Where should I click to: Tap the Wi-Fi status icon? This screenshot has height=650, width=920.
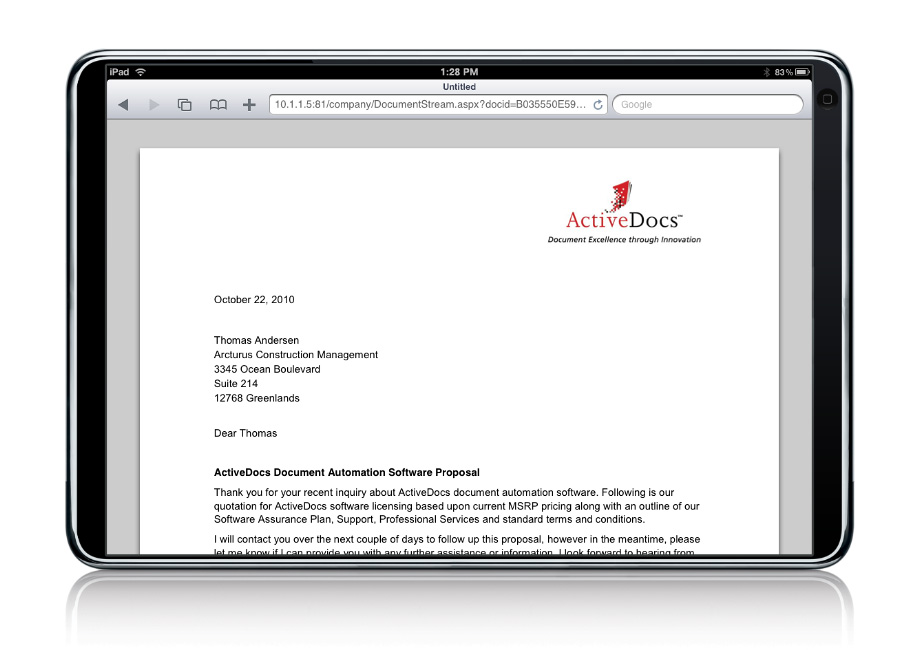tap(140, 72)
